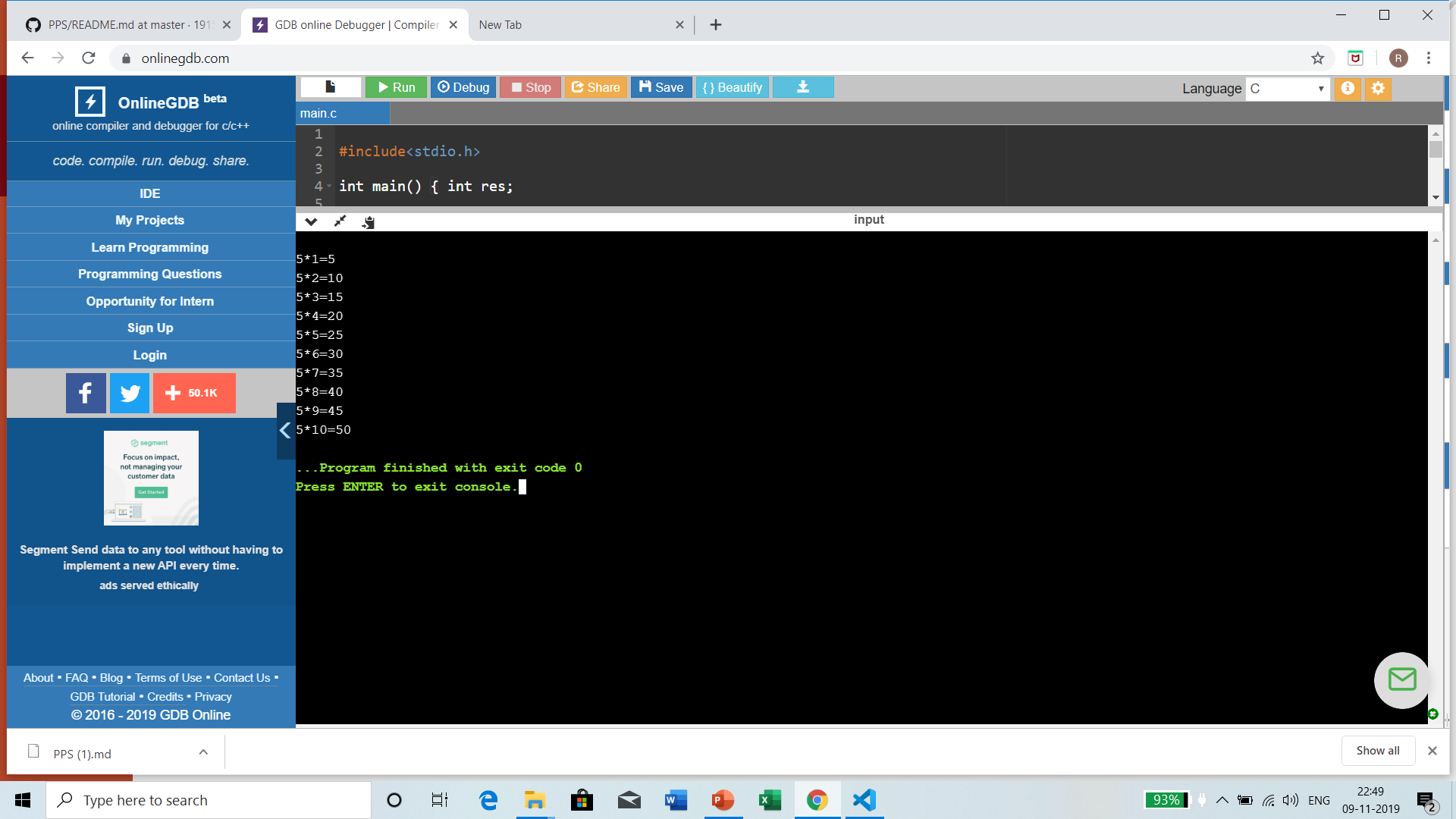Expand PPS (1).md download options
The height and width of the screenshot is (819, 1456).
(x=203, y=752)
